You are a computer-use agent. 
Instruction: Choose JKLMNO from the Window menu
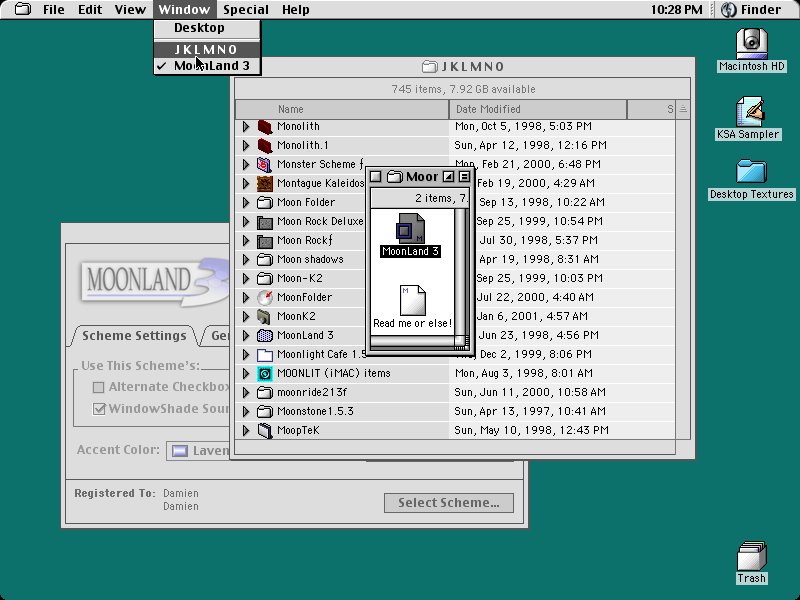click(x=207, y=49)
